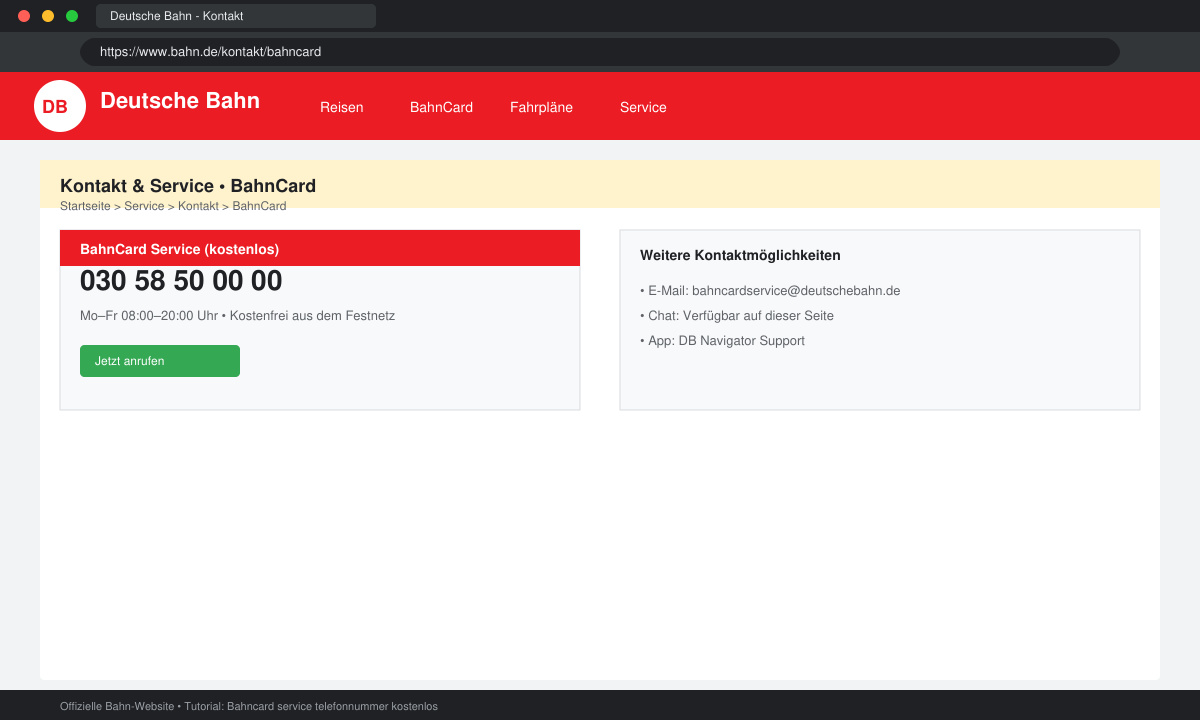
Task: Click the Weitere Kontaktmöglichkeiten heading
Action: (740, 255)
